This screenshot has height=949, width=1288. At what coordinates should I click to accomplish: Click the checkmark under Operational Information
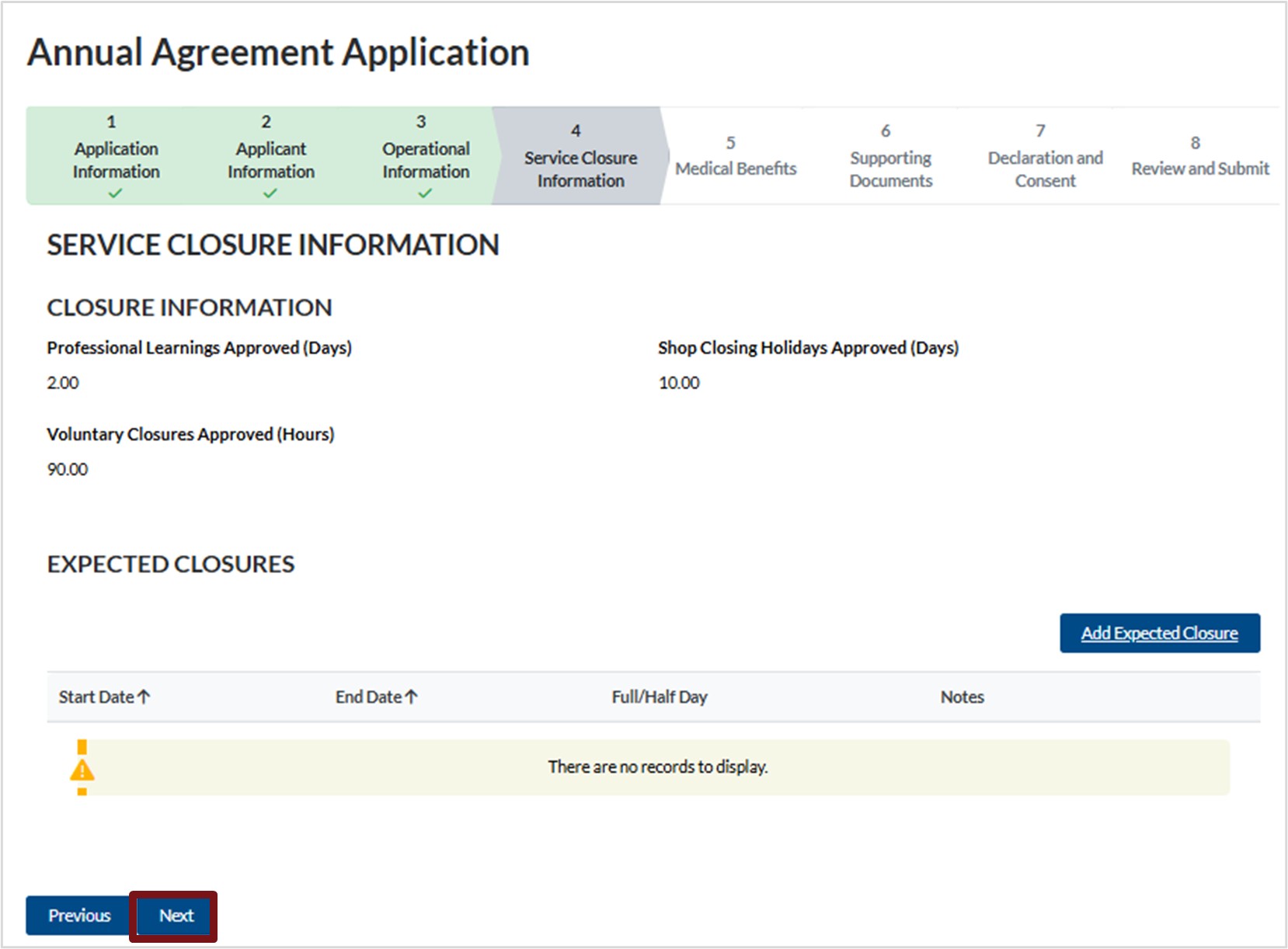(x=425, y=193)
